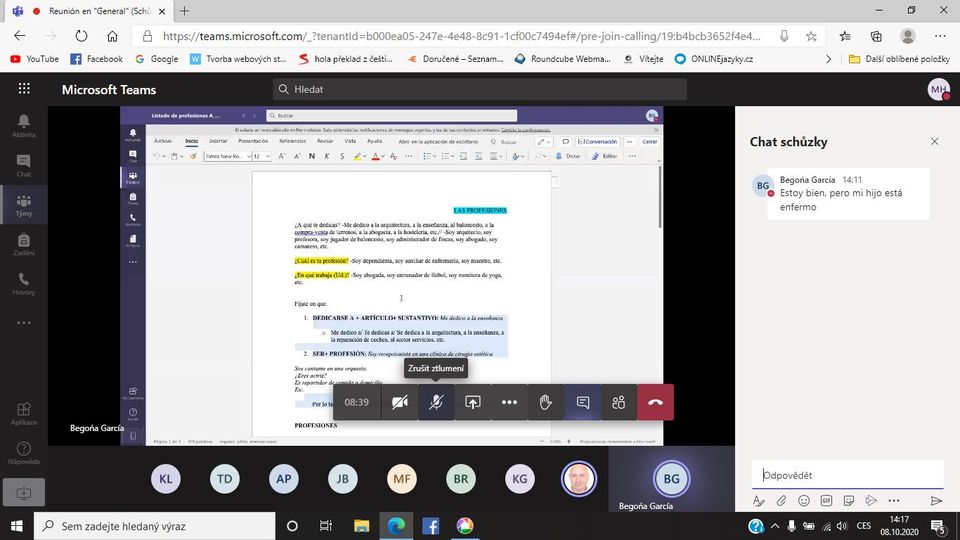Switch to Chat in the left sidebar
Viewport: 960px width, 540px height.
23,164
